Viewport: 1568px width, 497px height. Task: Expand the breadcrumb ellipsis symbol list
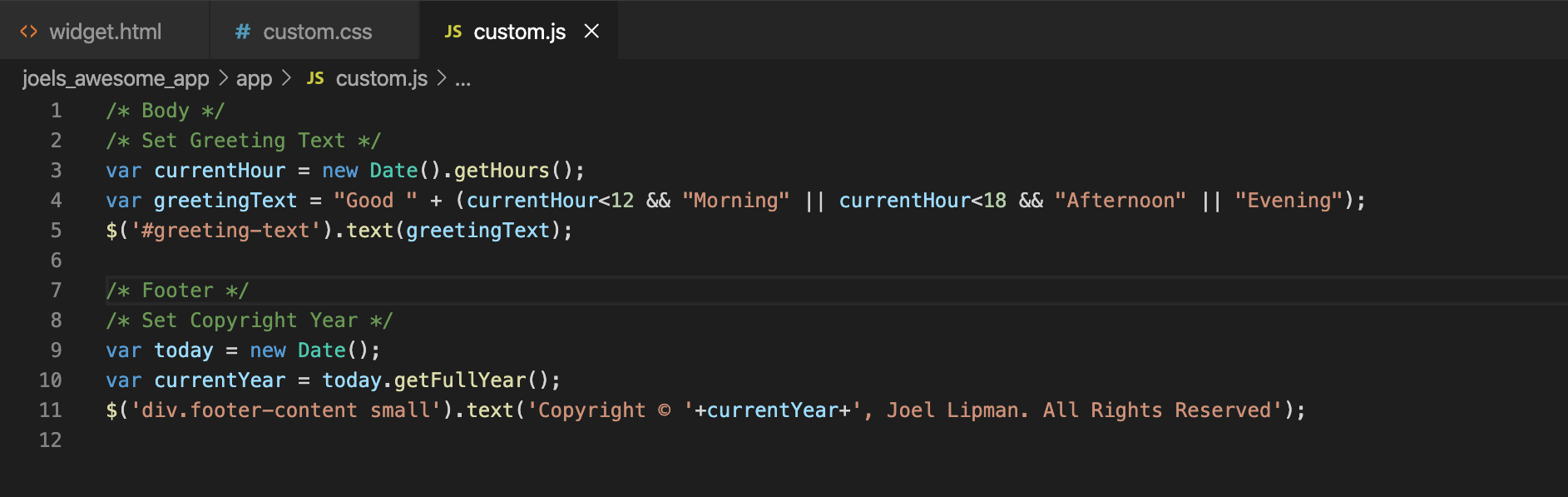coord(463,78)
